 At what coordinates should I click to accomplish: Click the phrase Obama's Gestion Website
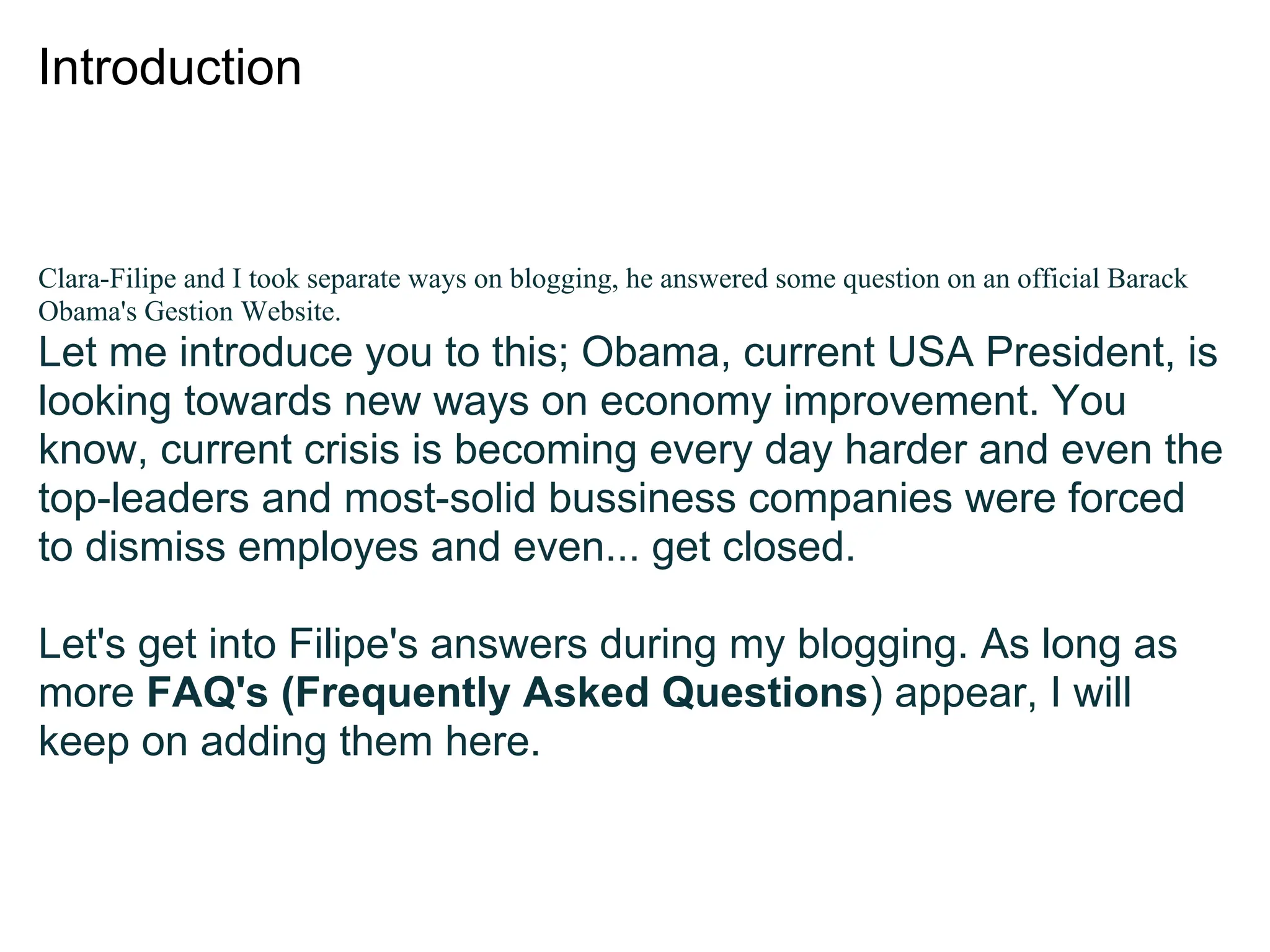(189, 312)
